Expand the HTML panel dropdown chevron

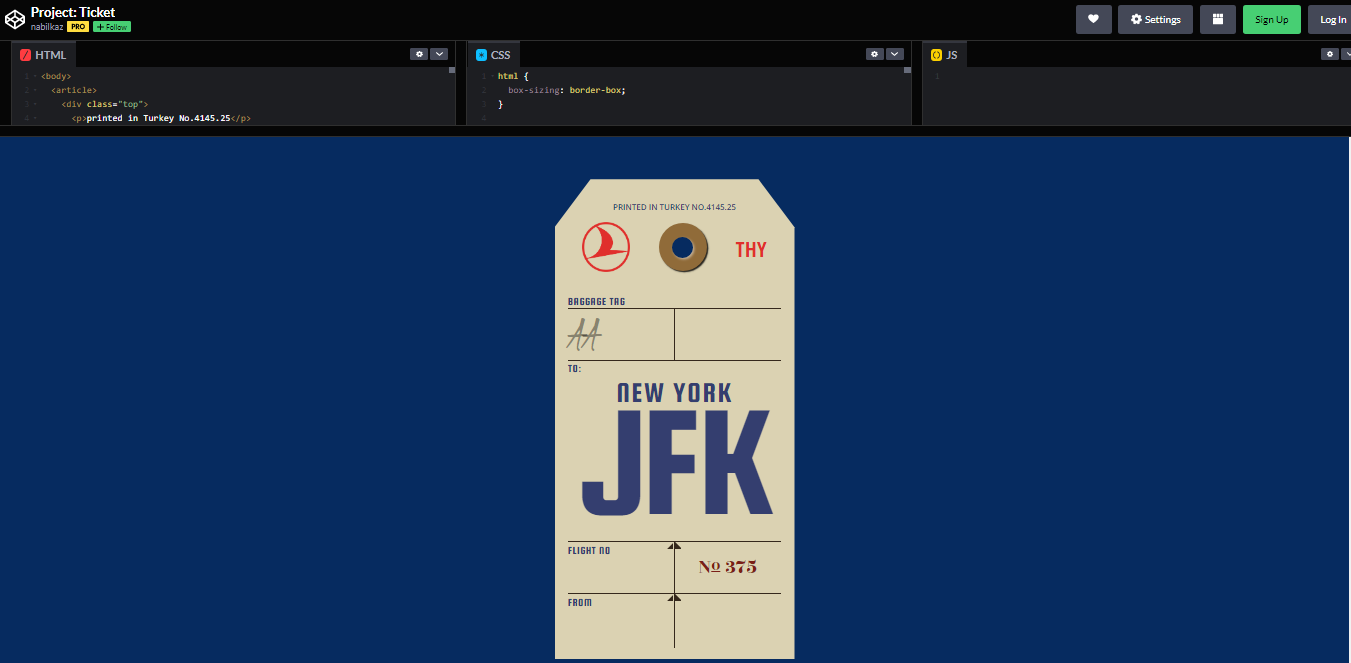(x=439, y=54)
